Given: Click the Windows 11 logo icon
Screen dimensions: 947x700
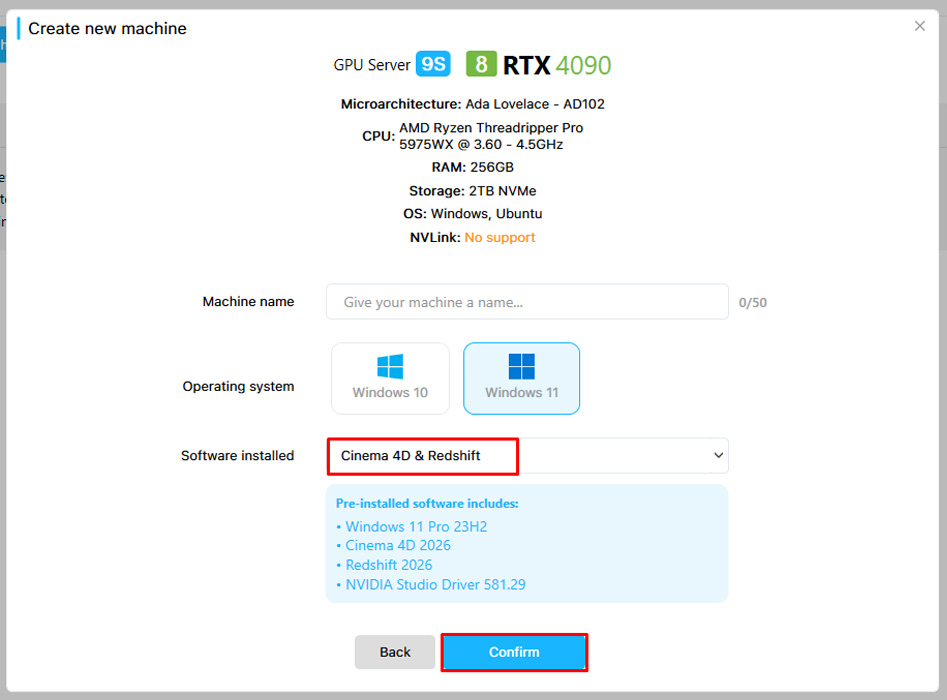Looking at the screenshot, I should tap(521, 366).
